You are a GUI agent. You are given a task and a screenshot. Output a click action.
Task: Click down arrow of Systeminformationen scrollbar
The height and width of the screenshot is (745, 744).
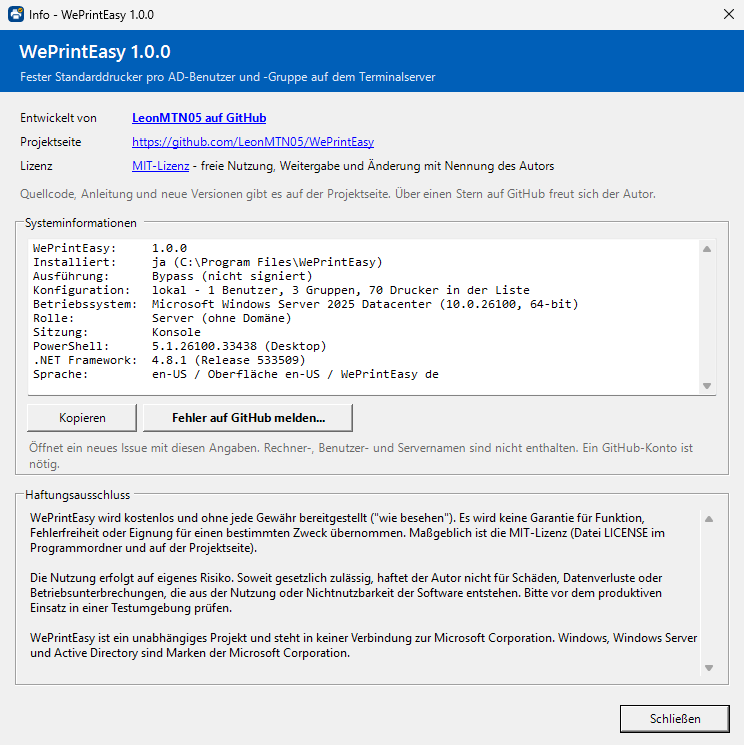point(707,386)
